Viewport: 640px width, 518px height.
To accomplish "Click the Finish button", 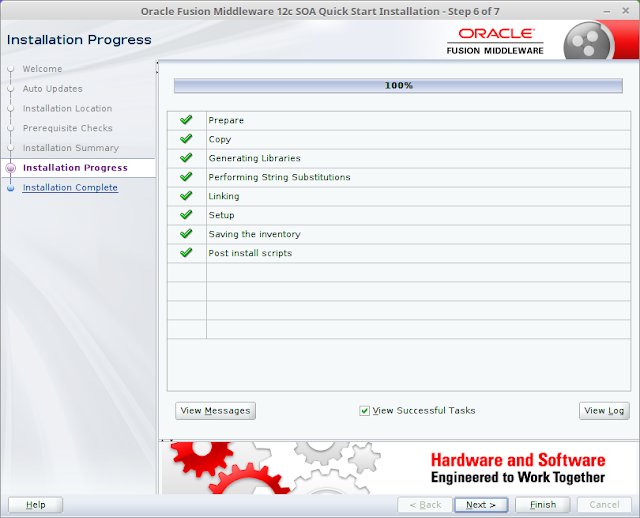I will [542, 505].
